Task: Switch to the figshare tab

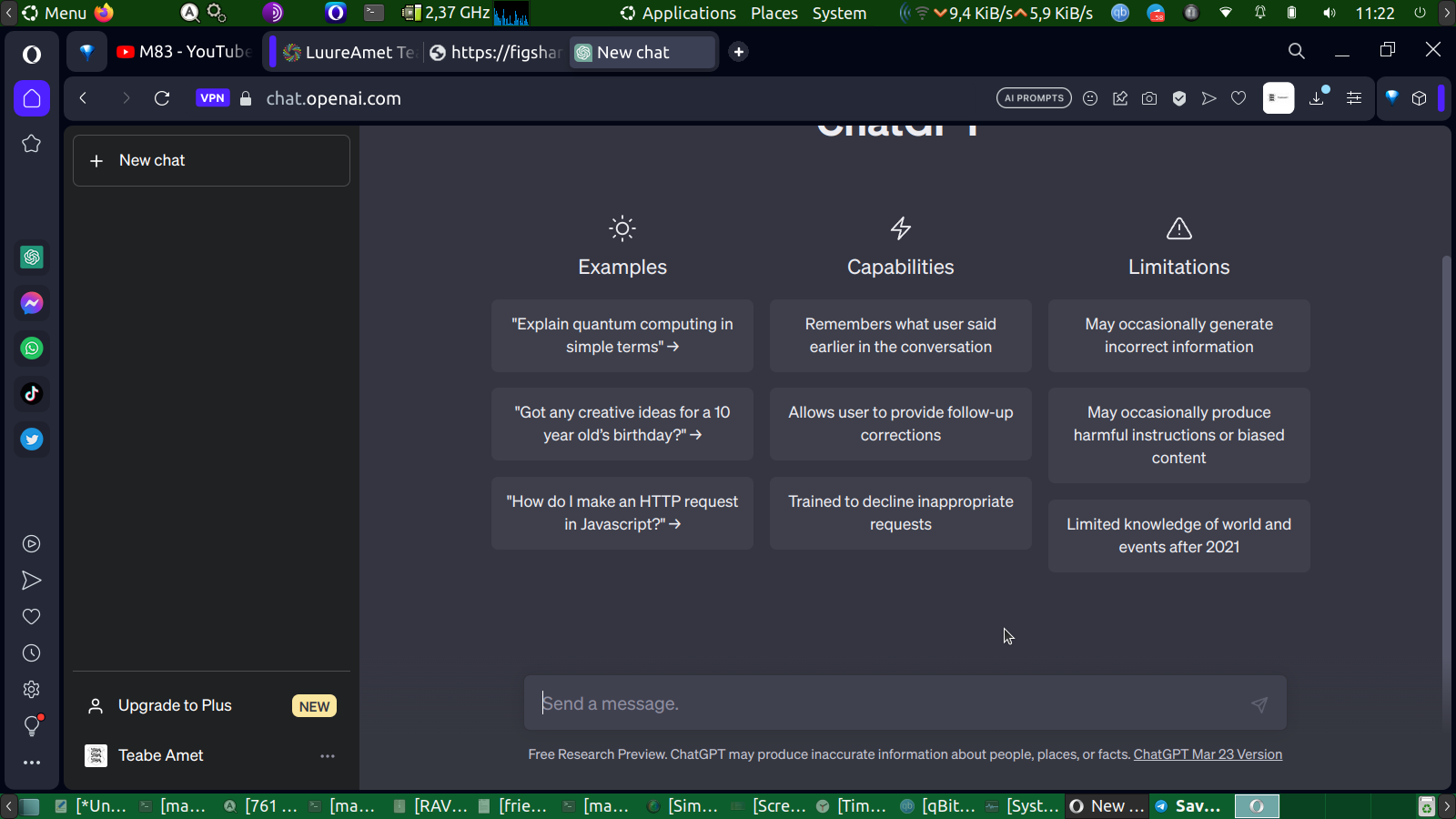Action: pyautogui.click(x=496, y=52)
